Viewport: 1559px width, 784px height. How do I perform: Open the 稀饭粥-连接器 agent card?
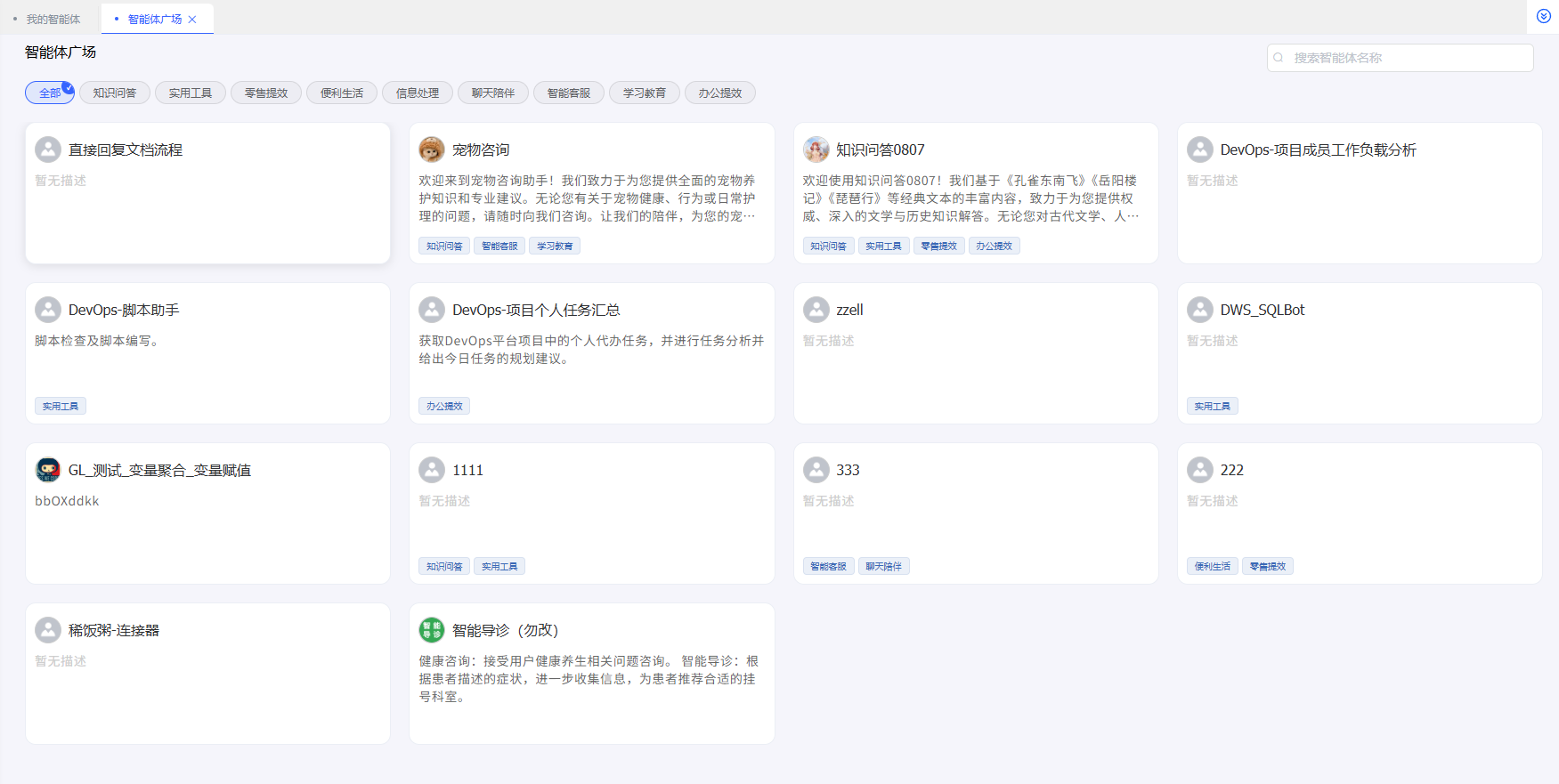207,674
